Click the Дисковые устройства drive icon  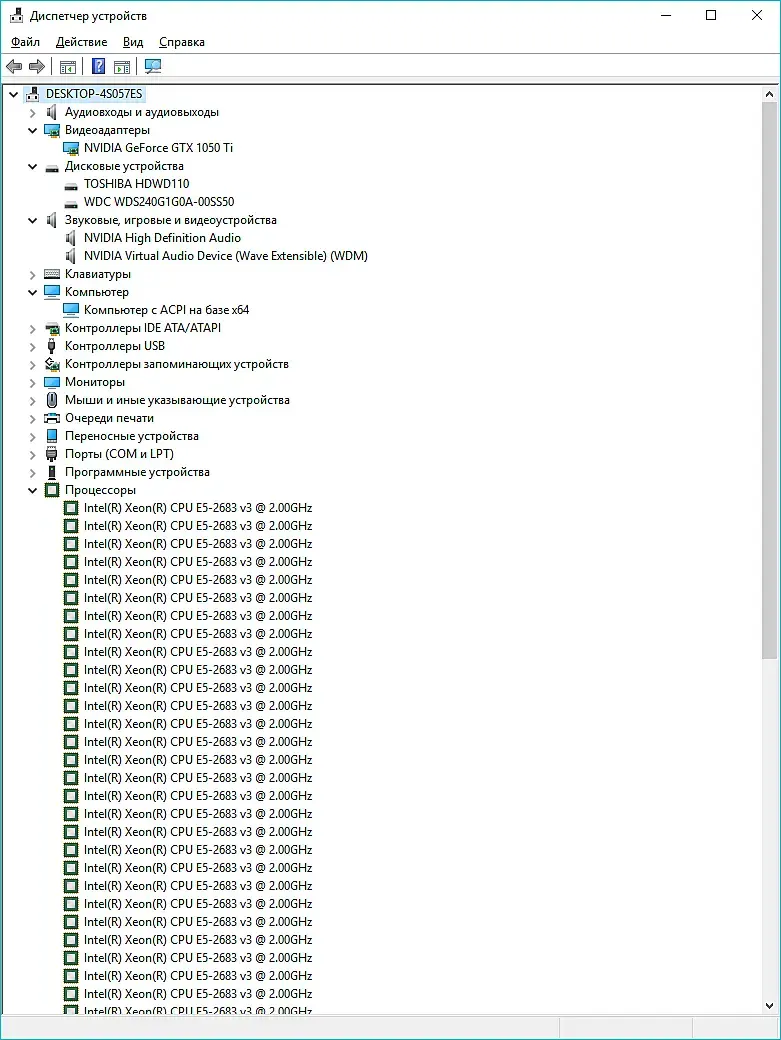point(52,167)
